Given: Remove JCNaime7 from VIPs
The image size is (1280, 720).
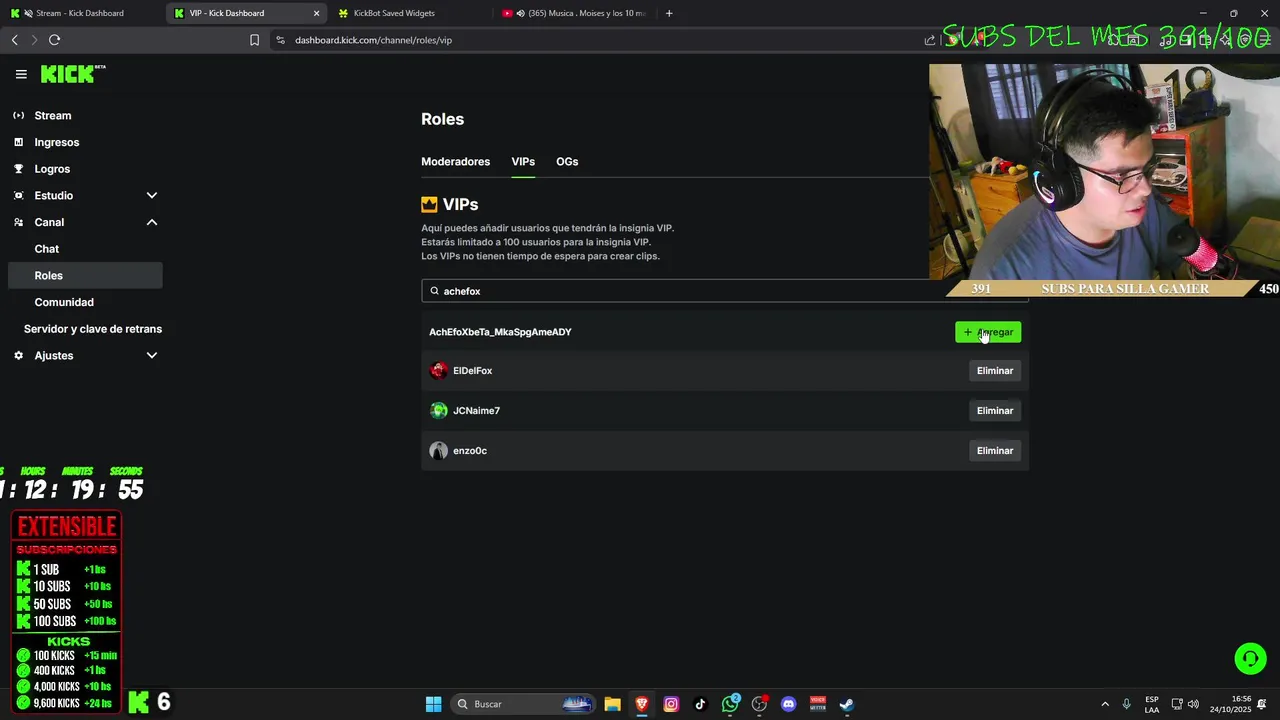Looking at the screenshot, I should point(995,411).
